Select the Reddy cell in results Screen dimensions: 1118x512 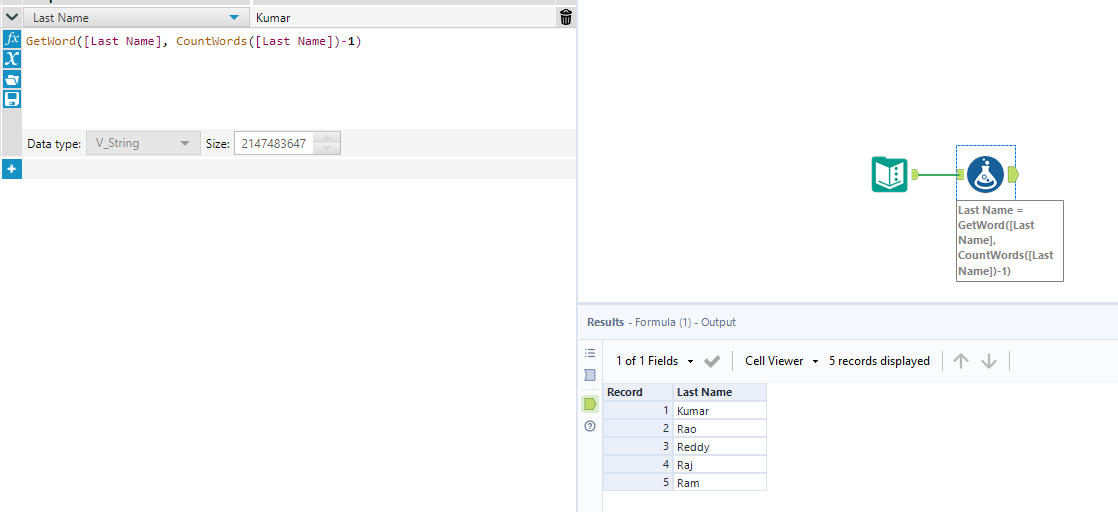(719, 447)
